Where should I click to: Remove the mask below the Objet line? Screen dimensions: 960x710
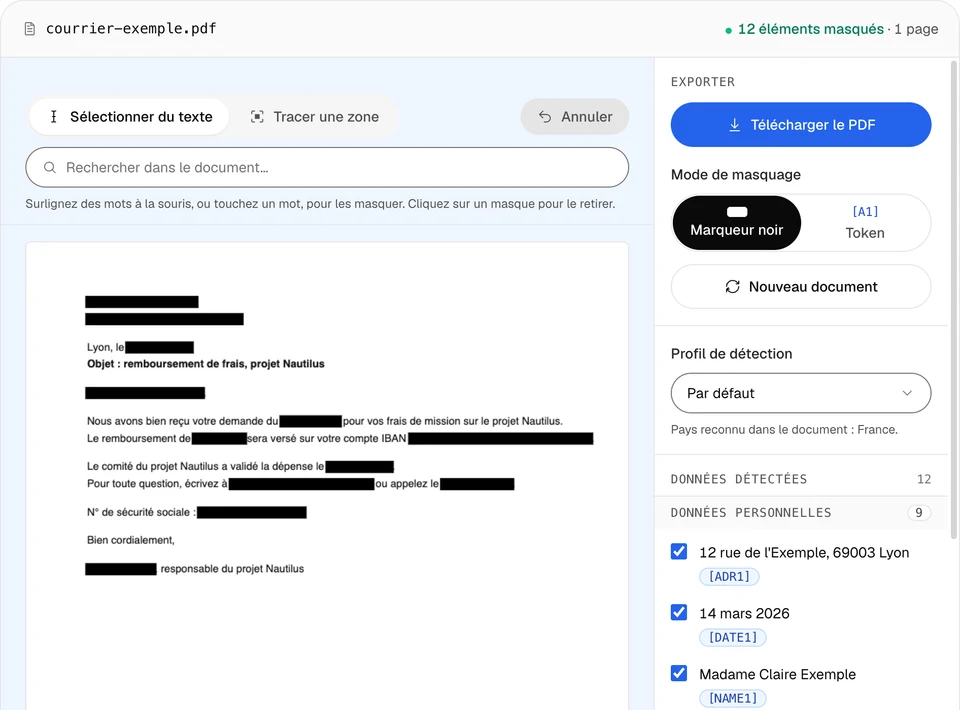145,393
